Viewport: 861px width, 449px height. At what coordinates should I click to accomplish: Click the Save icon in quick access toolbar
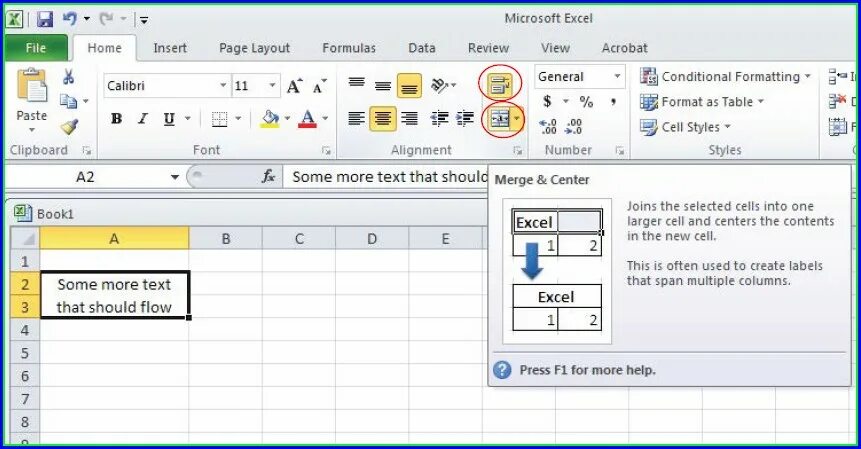(44, 19)
